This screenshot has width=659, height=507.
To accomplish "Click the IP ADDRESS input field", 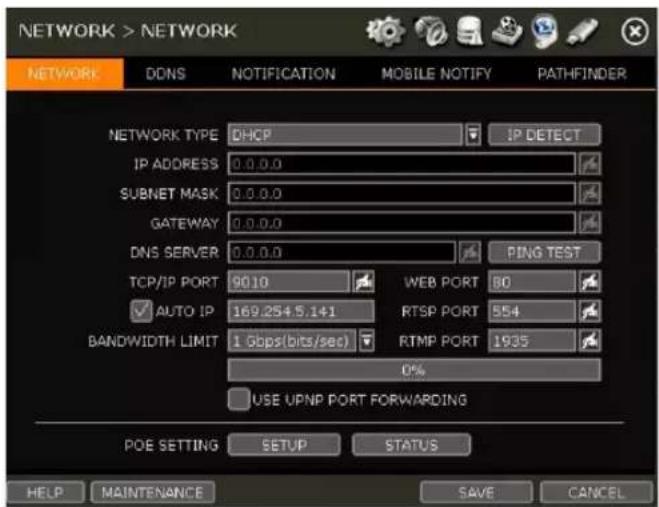I will (401, 164).
